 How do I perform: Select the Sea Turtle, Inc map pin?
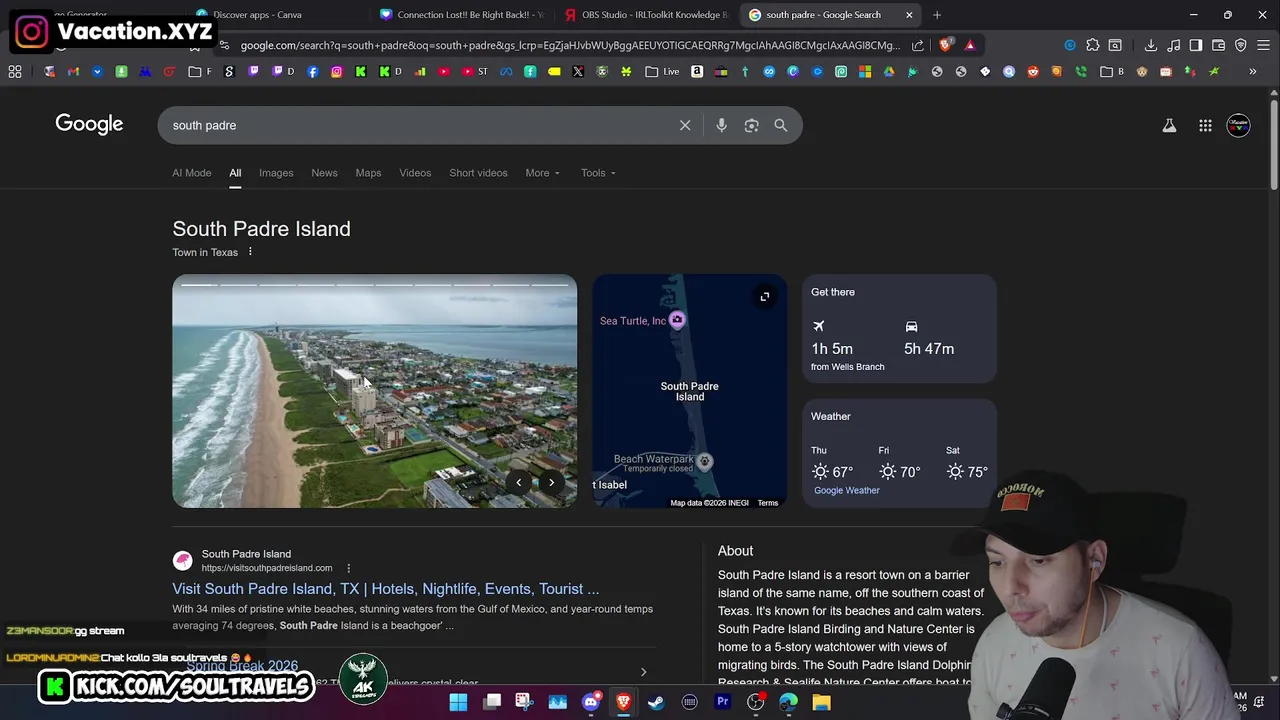(677, 320)
